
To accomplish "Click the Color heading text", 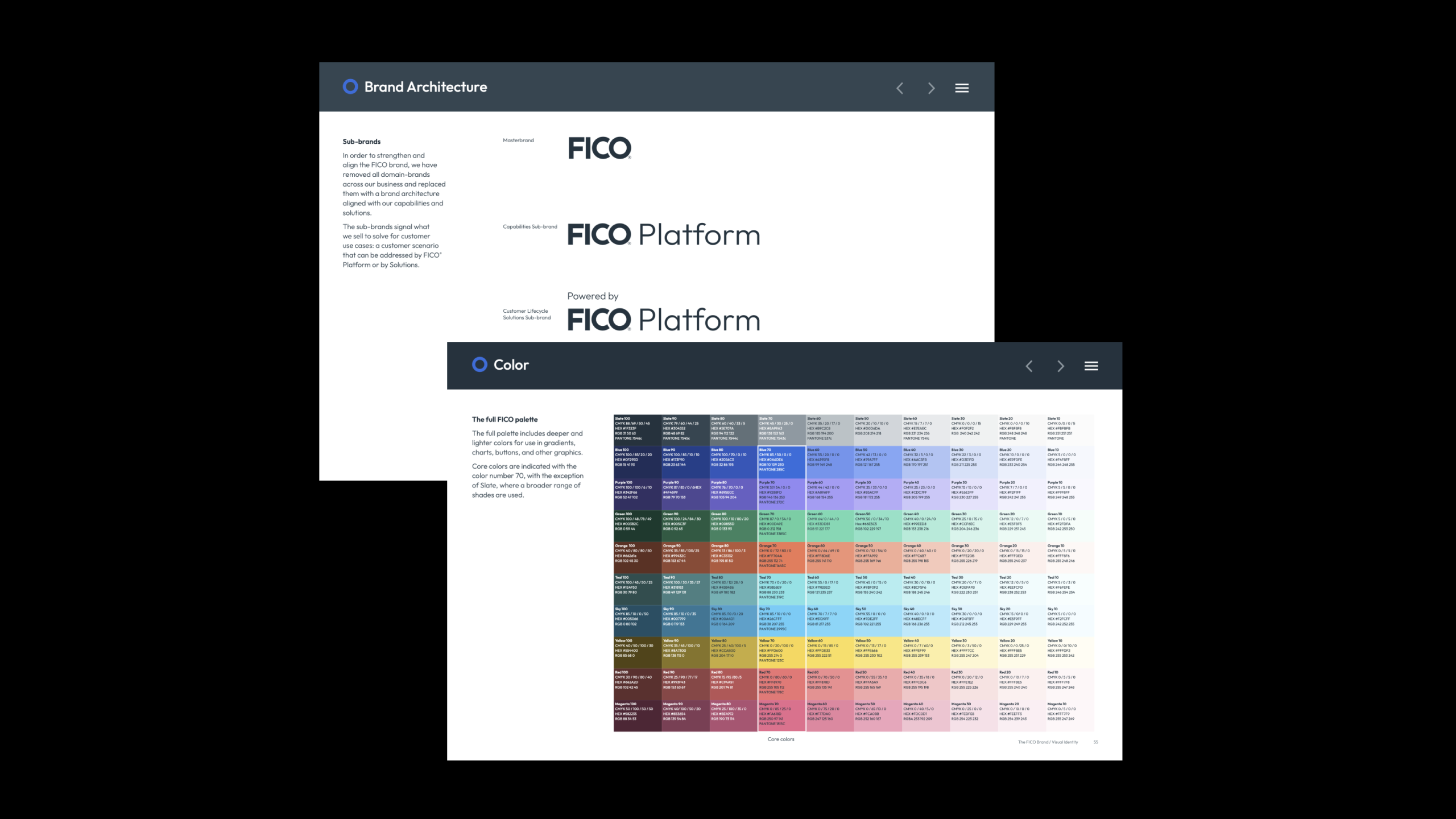I will pyautogui.click(x=511, y=365).
